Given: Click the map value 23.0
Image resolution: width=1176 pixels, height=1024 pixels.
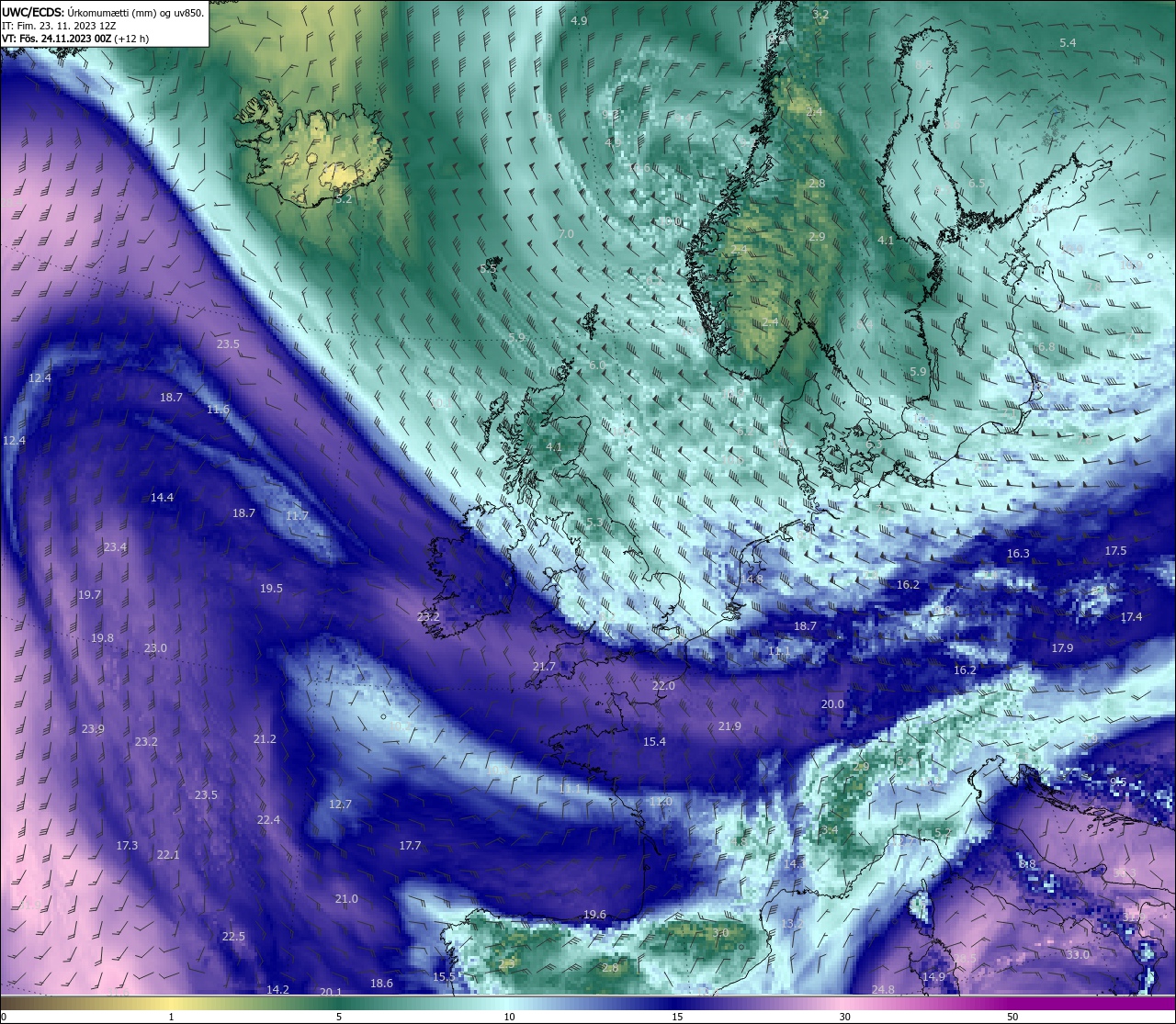Looking at the screenshot, I should pyautogui.click(x=155, y=648).
